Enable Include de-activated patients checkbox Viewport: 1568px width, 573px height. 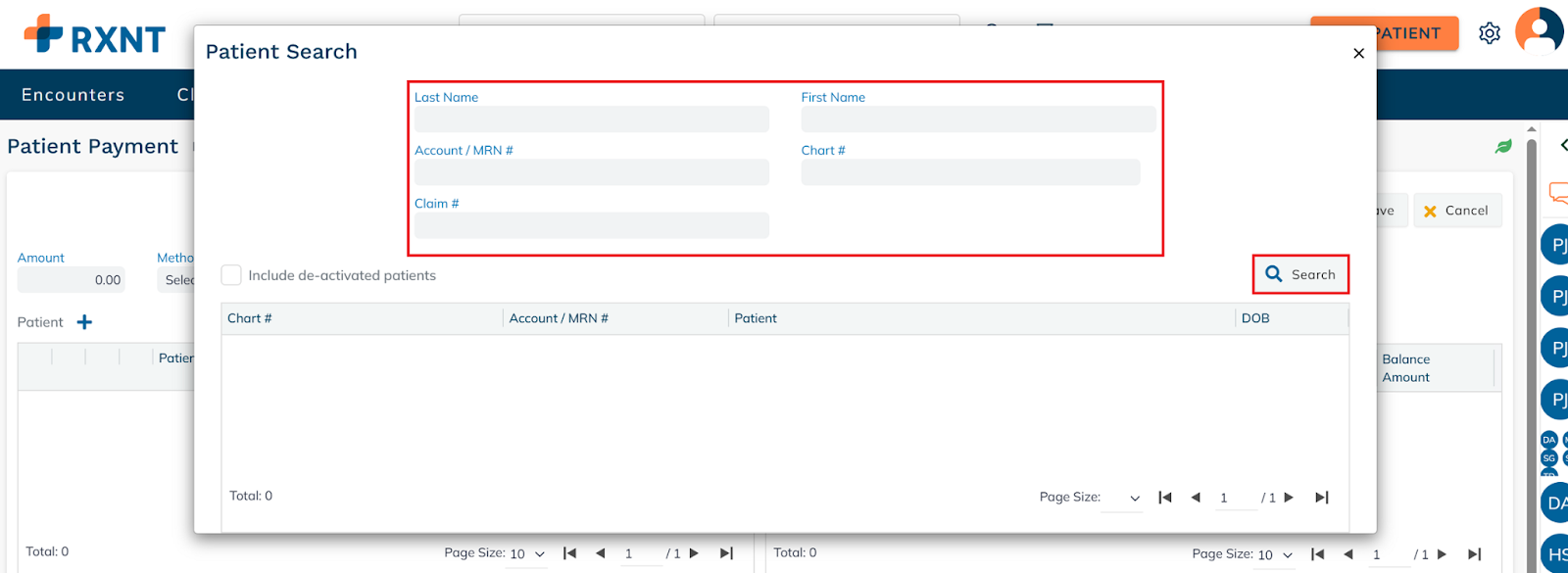tap(231, 275)
